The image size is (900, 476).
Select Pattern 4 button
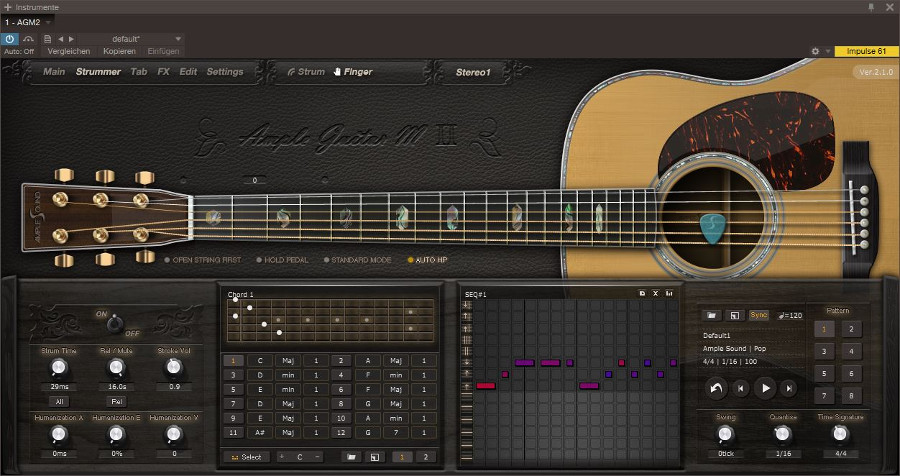click(x=852, y=351)
